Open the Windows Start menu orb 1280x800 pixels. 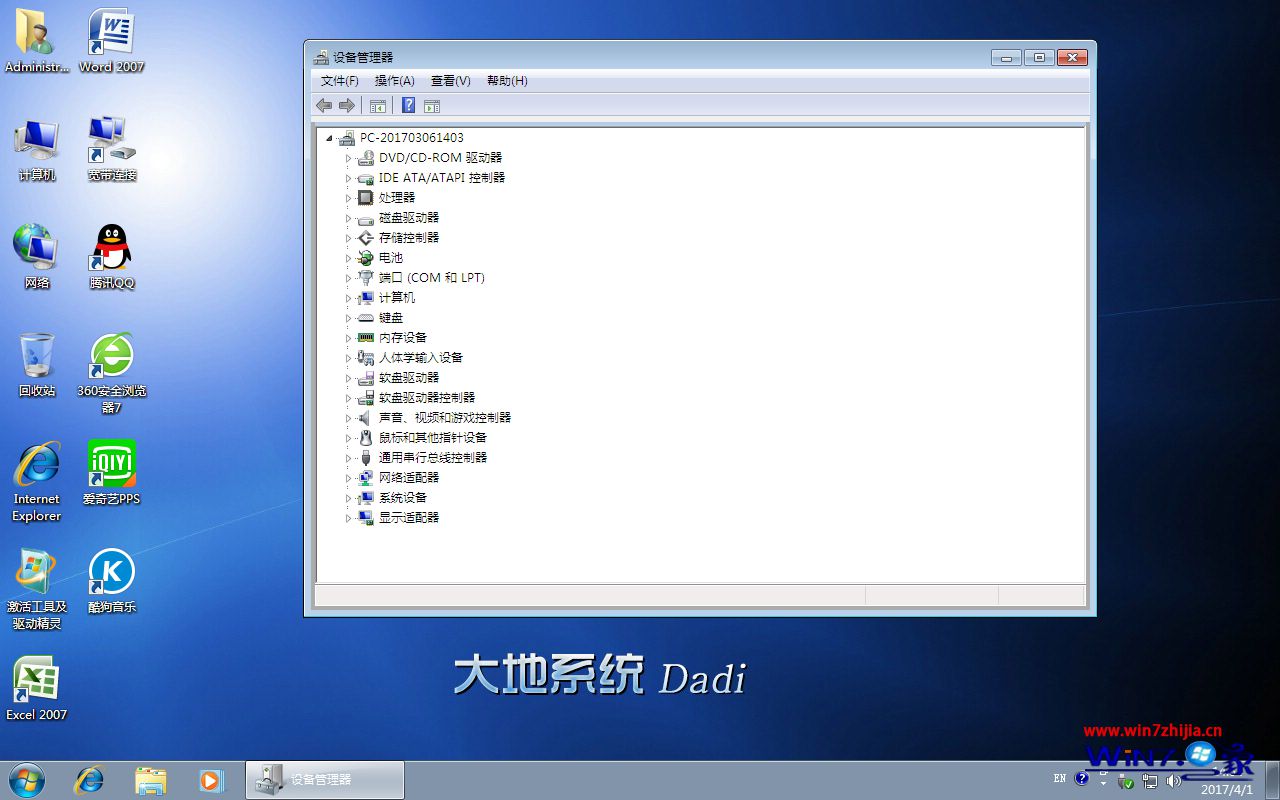[x=27, y=780]
